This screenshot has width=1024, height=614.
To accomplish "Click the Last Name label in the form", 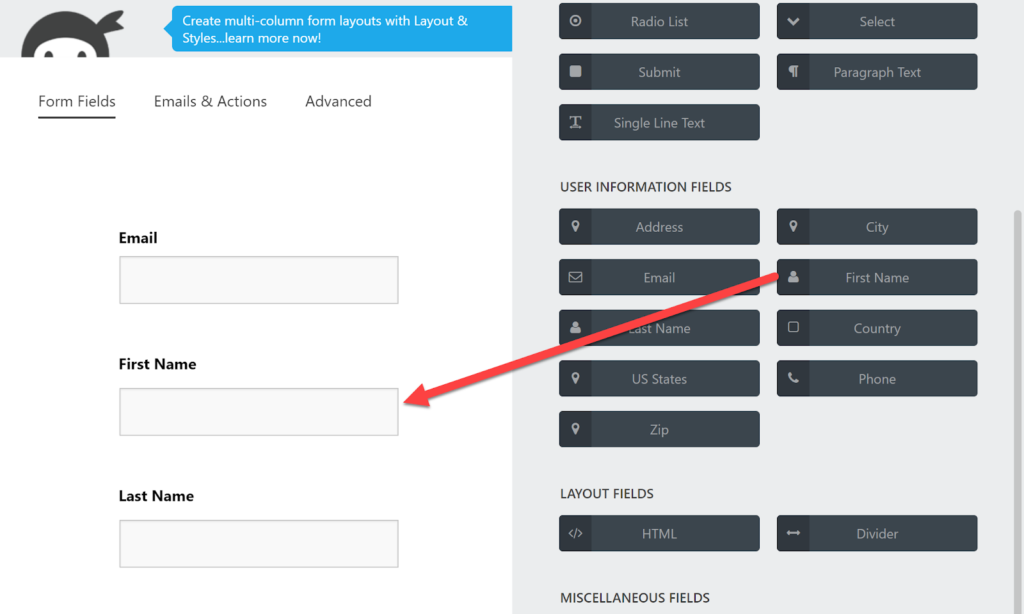I will point(156,496).
